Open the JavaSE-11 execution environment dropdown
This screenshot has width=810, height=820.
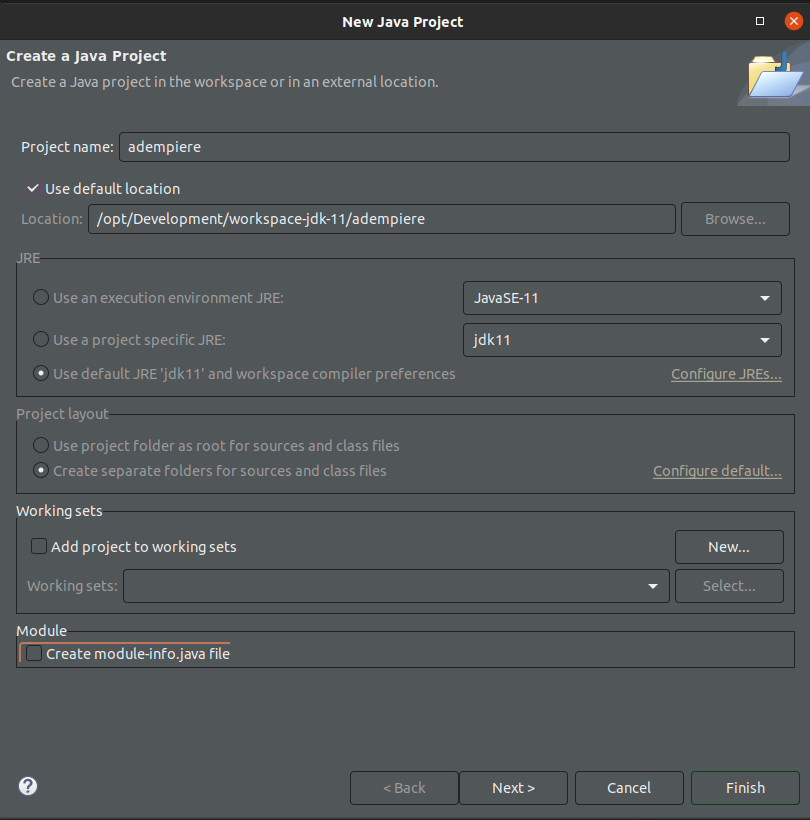622,298
